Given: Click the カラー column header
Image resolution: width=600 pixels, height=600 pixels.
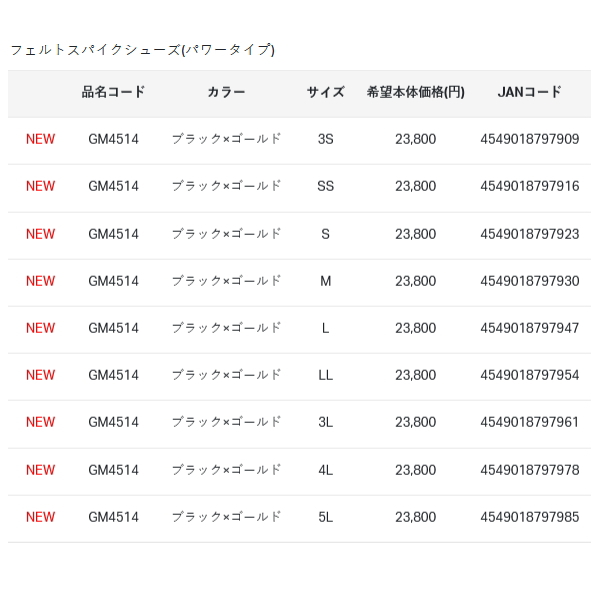Looking at the screenshot, I should pyautogui.click(x=226, y=92).
